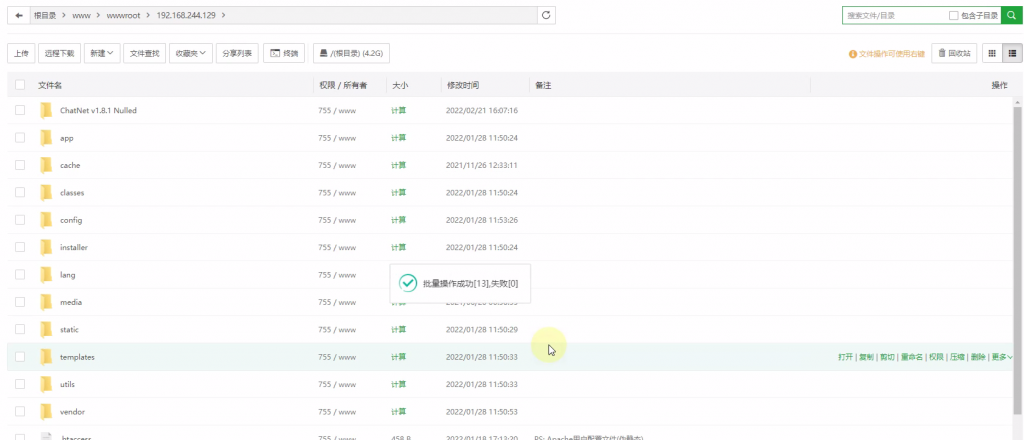
Task: Click wwwroot in the breadcrumb path
Action: pyautogui.click(x=124, y=16)
